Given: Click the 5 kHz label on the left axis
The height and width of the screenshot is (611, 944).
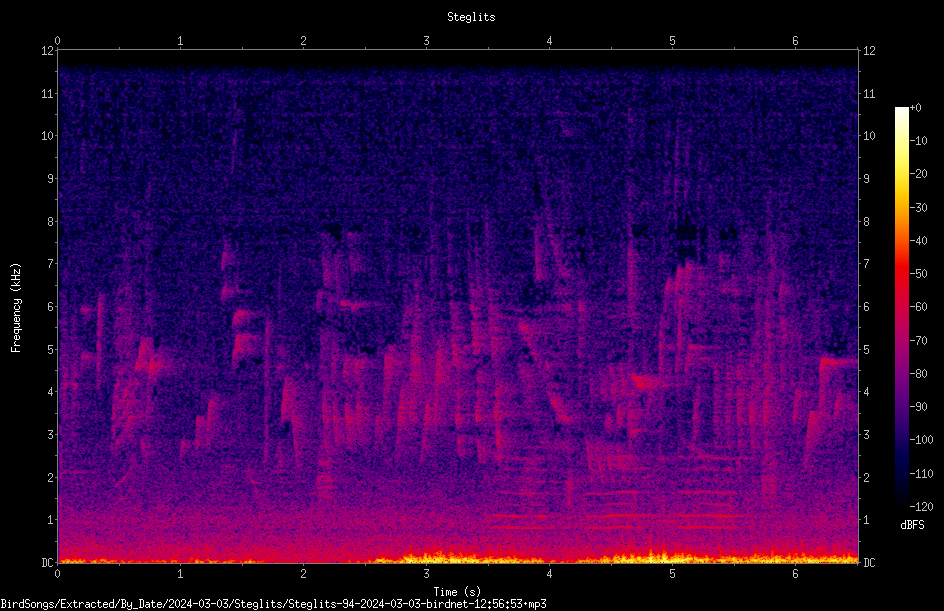Looking at the screenshot, I should tap(51, 349).
